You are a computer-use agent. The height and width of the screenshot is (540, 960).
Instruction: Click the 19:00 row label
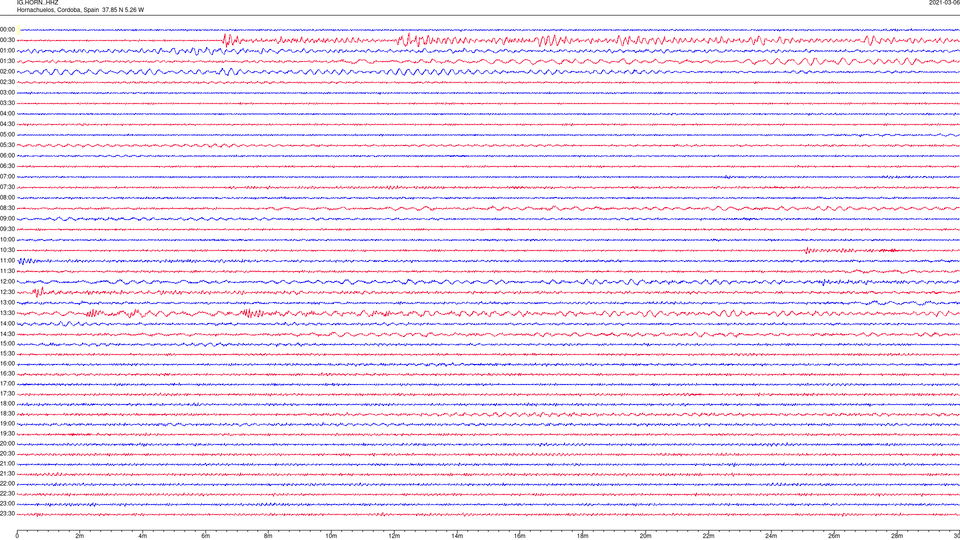pyautogui.click(x=7, y=423)
